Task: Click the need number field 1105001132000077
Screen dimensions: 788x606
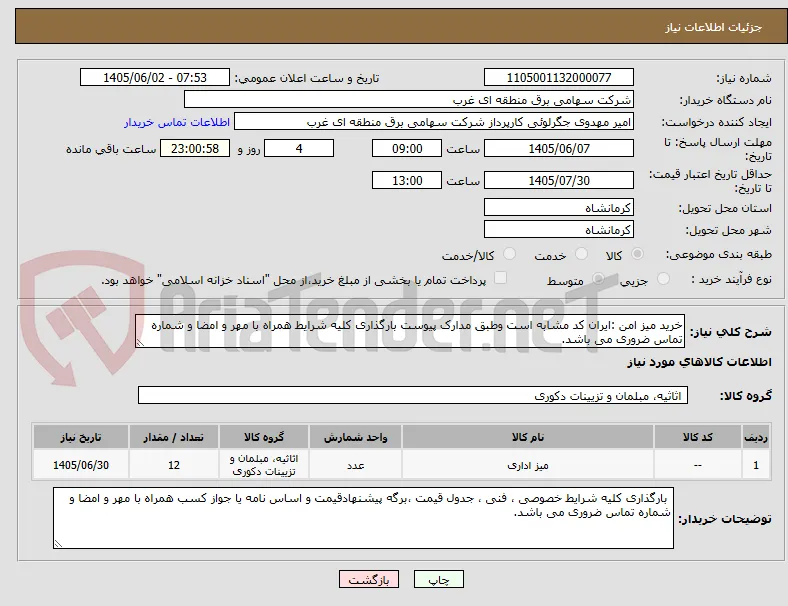Action: coord(558,77)
